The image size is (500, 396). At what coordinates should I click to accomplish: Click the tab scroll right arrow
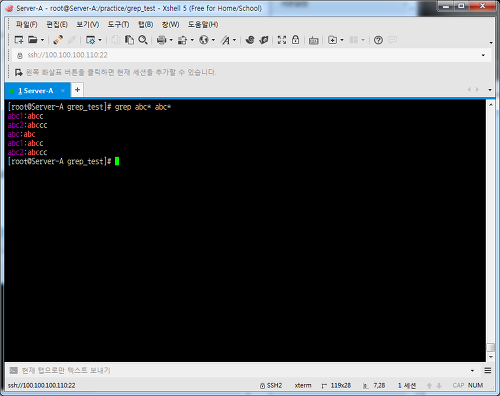[477, 90]
